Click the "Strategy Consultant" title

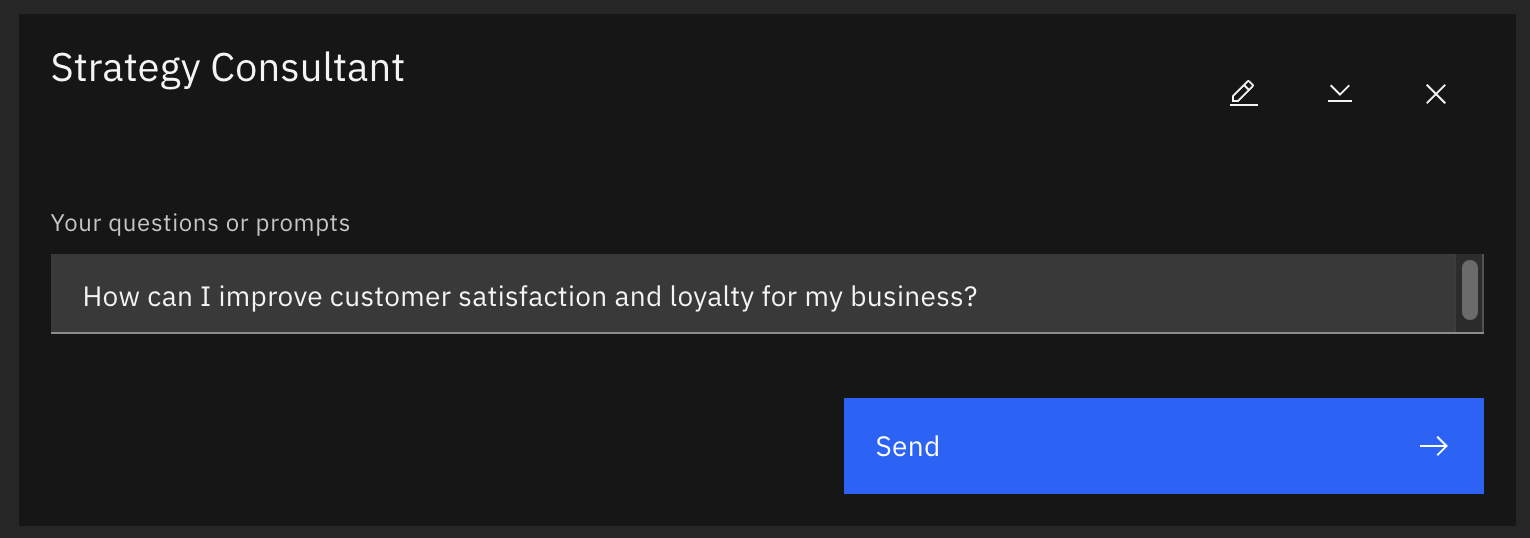(x=227, y=68)
